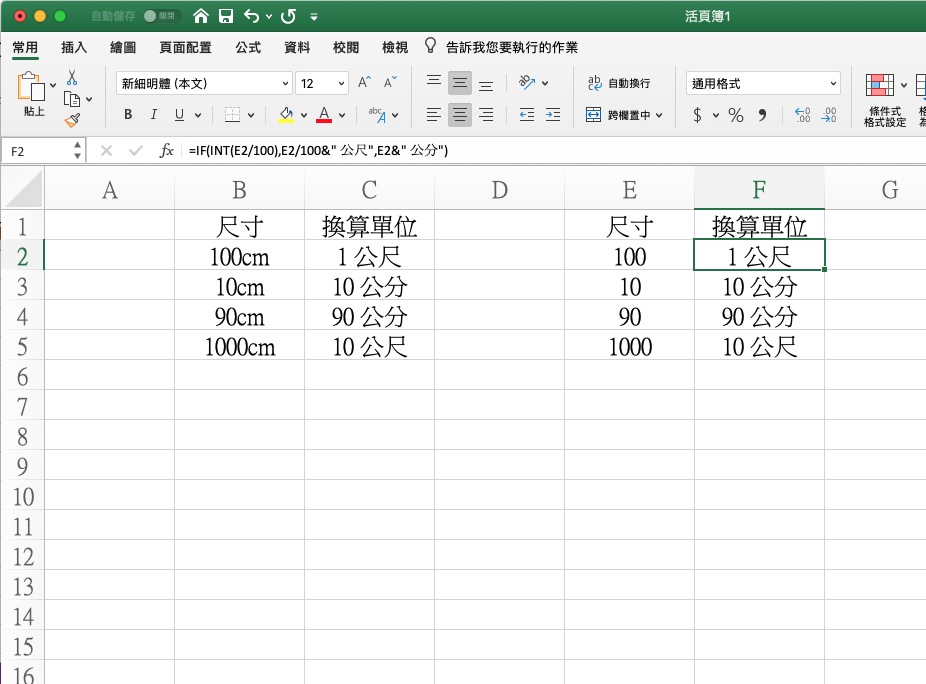Click the Cut scissors icon

(x=72, y=77)
